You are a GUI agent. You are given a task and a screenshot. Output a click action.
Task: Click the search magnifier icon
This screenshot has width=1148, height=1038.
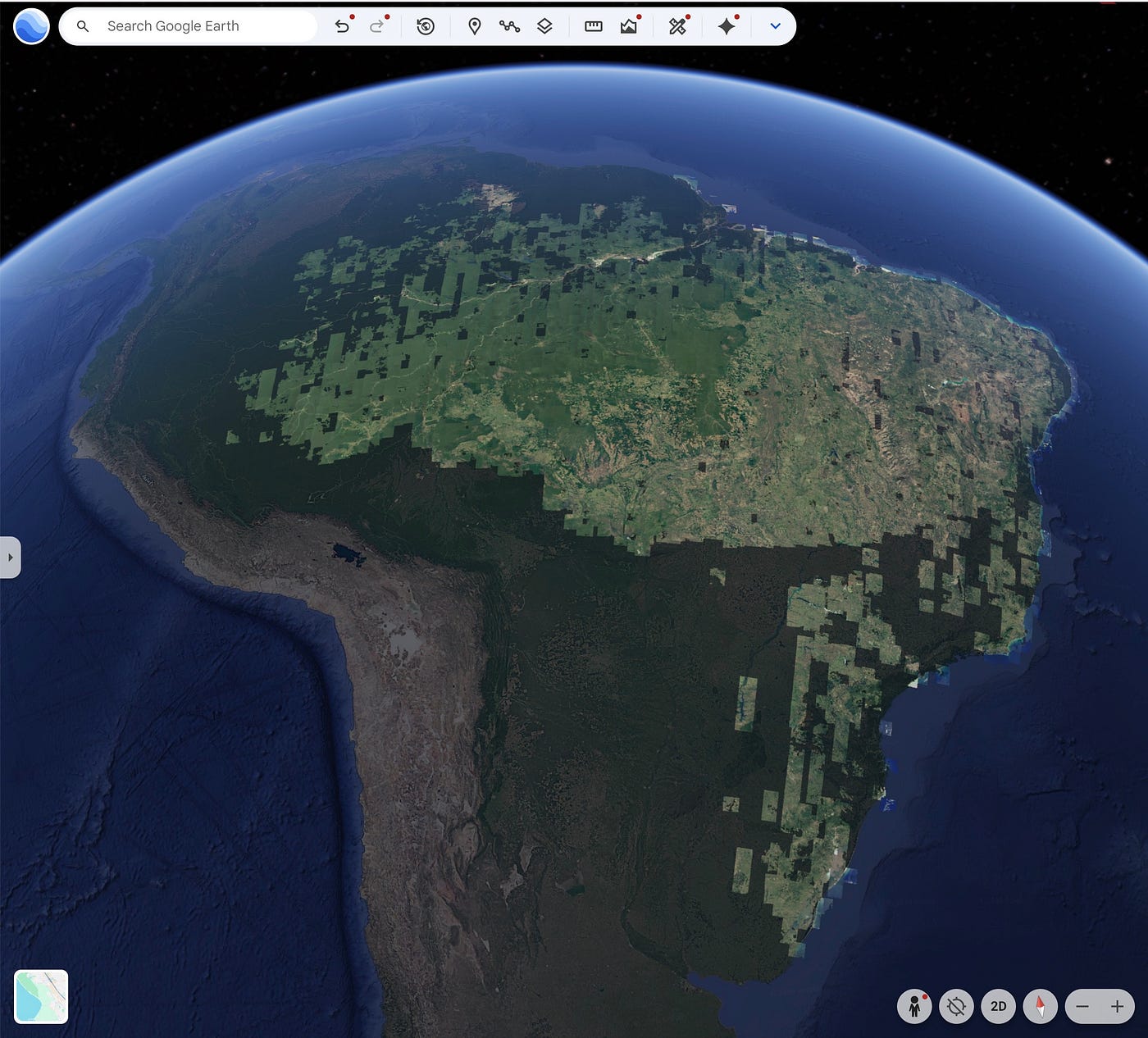83,26
